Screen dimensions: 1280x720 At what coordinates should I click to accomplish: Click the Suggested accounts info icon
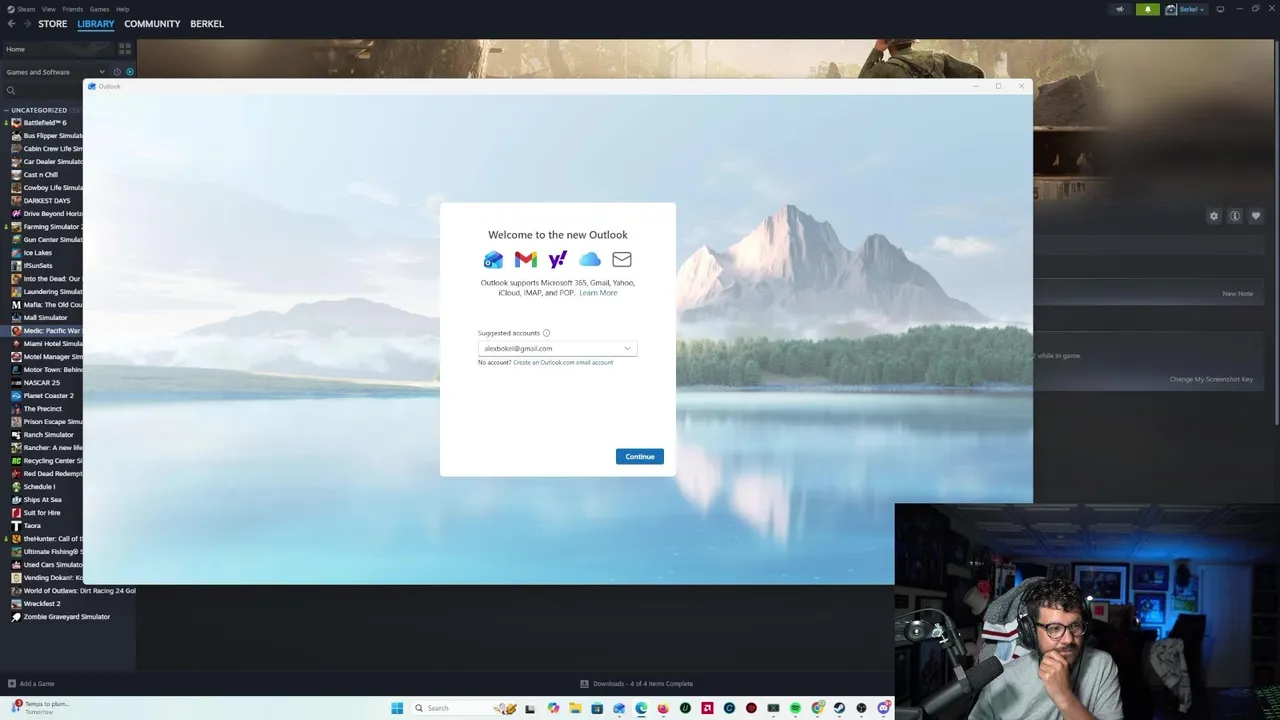tap(546, 333)
